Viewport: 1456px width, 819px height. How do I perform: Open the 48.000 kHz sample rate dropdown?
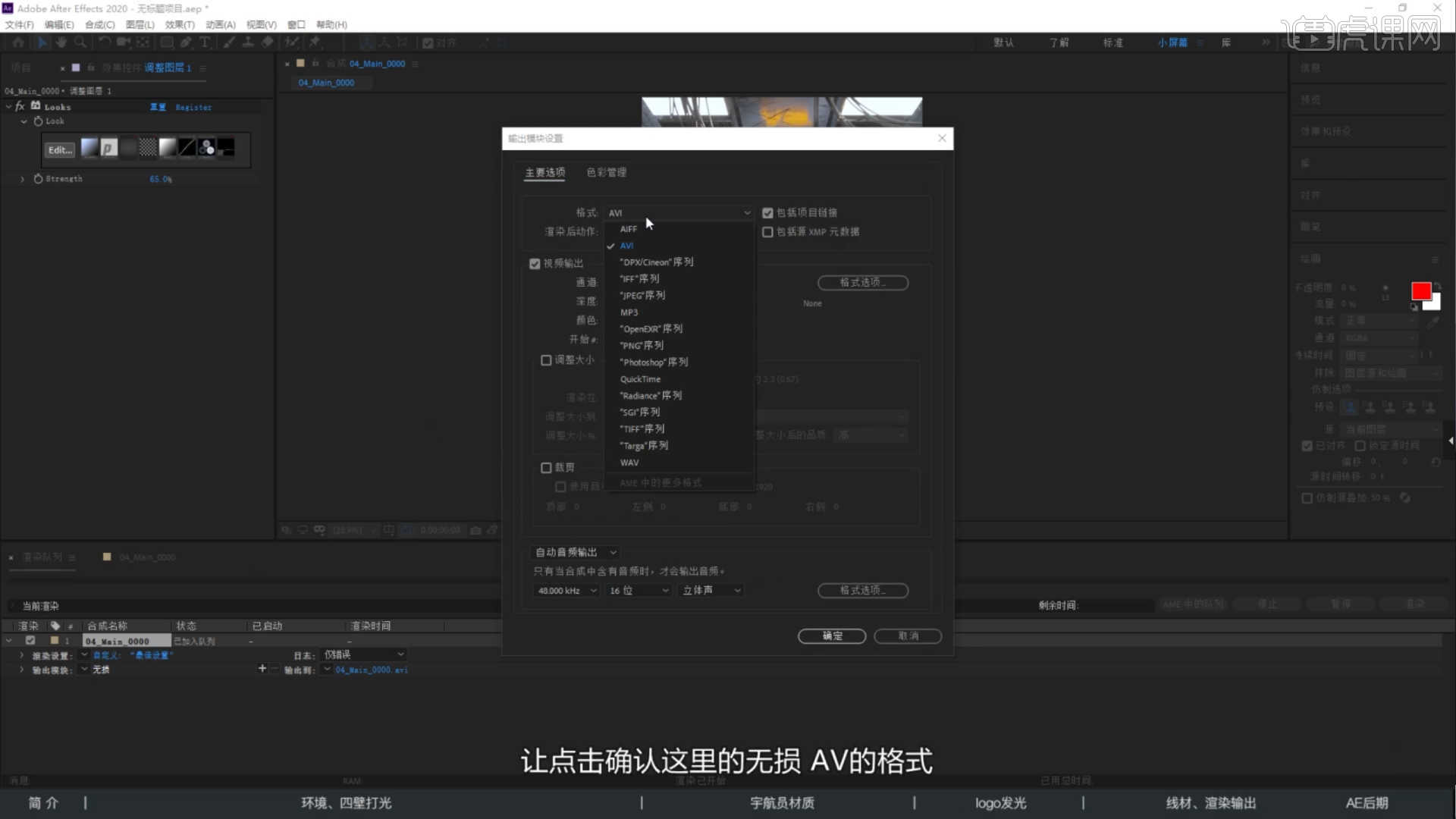566,591
